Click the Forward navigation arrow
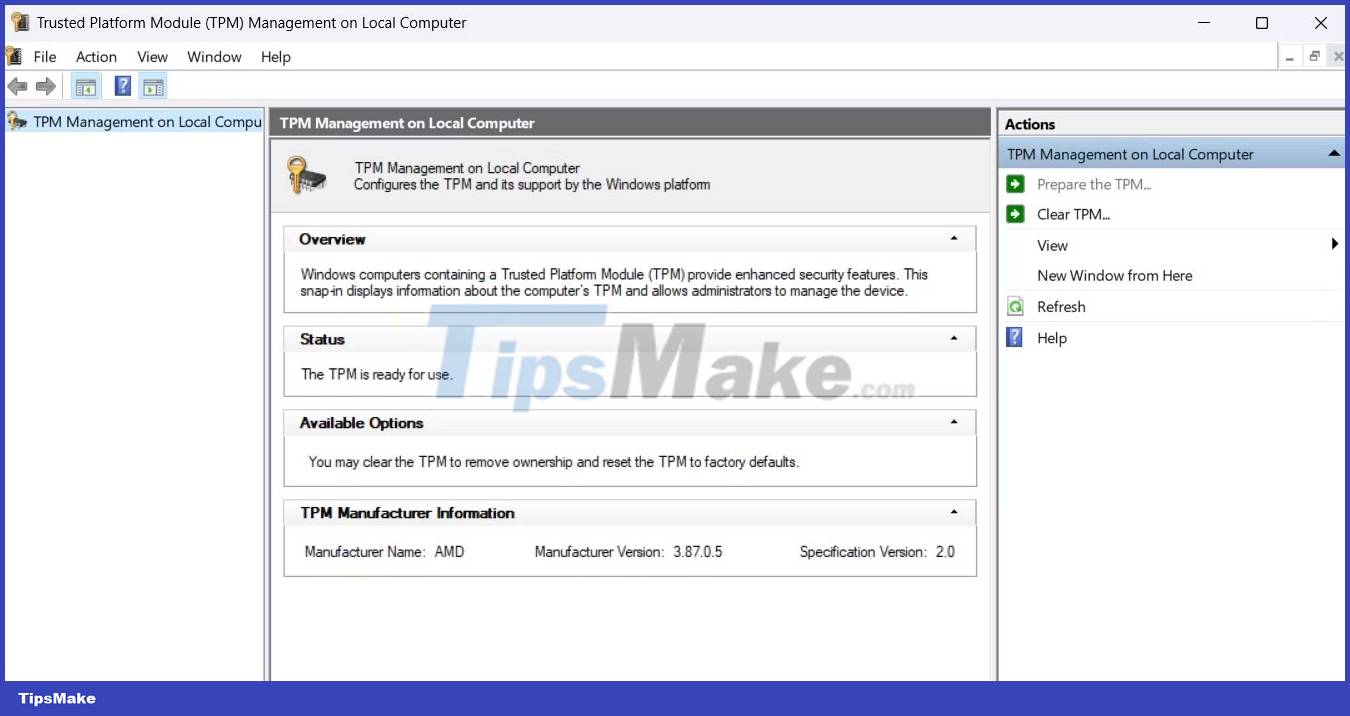Screen dimensions: 1350x716 click(x=45, y=86)
